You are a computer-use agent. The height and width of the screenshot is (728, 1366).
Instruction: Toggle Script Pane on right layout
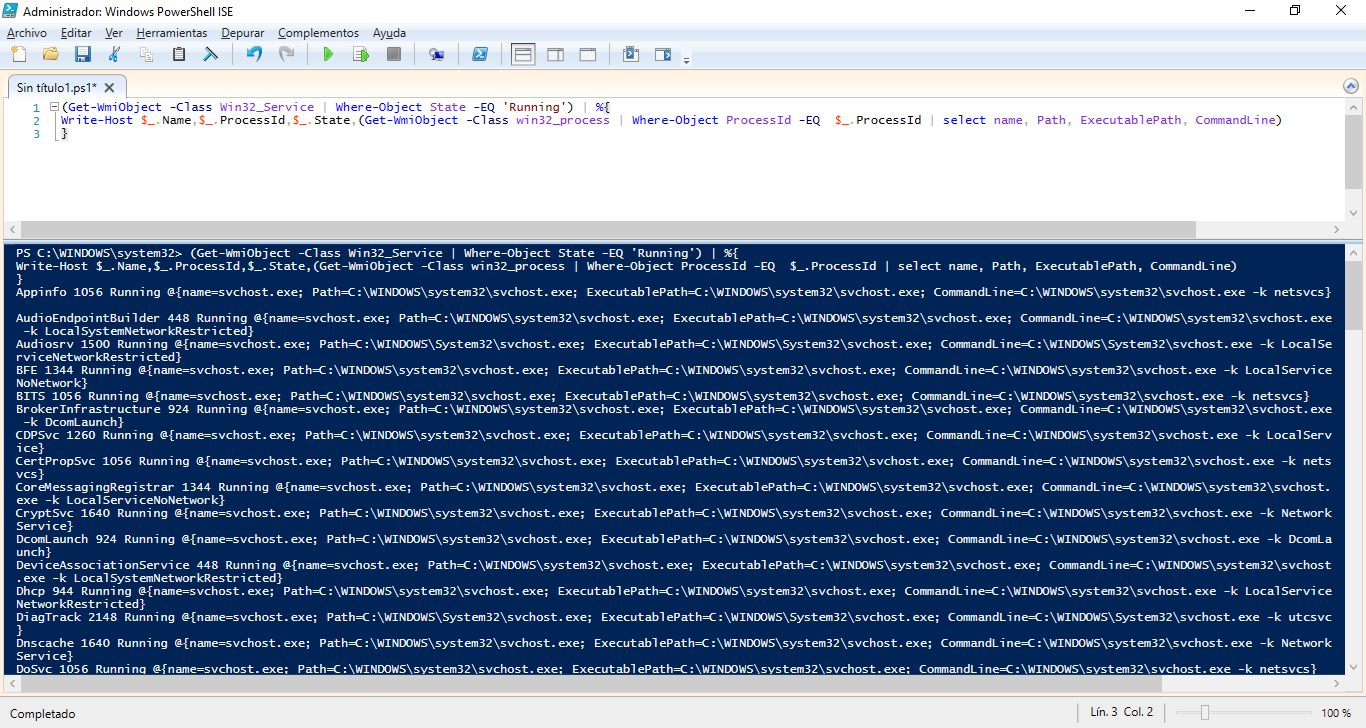point(555,54)
